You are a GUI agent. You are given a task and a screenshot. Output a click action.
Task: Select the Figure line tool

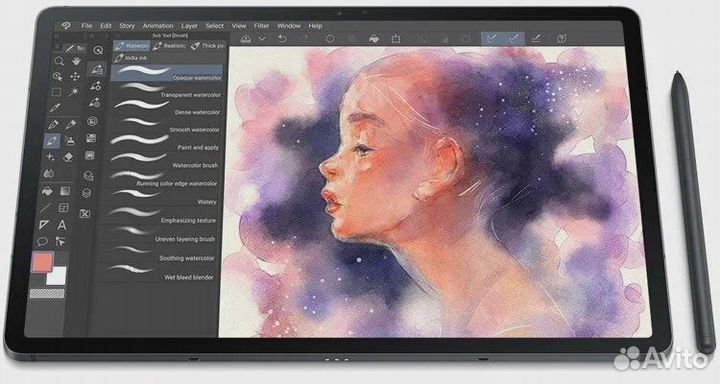[x=46, y=208]
